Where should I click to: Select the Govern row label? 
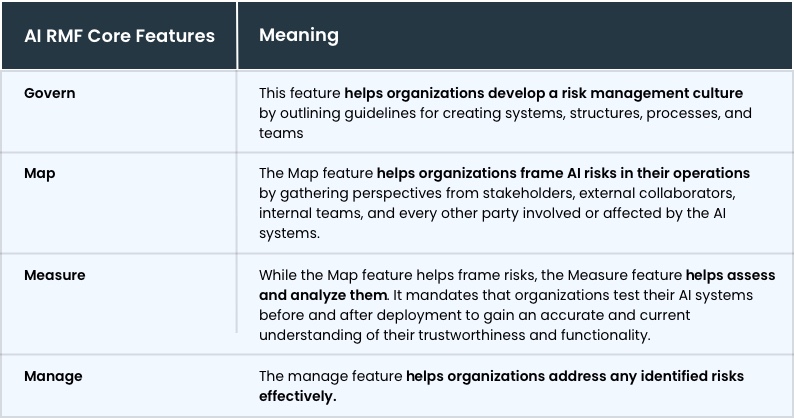[49, 93]
